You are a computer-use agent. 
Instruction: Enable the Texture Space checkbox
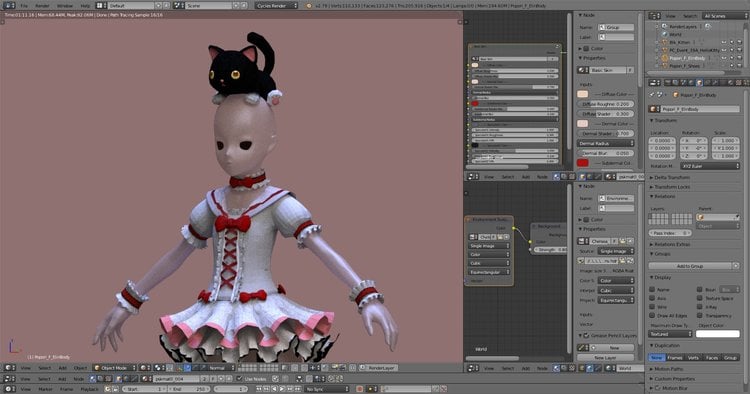tap(700, 298)
